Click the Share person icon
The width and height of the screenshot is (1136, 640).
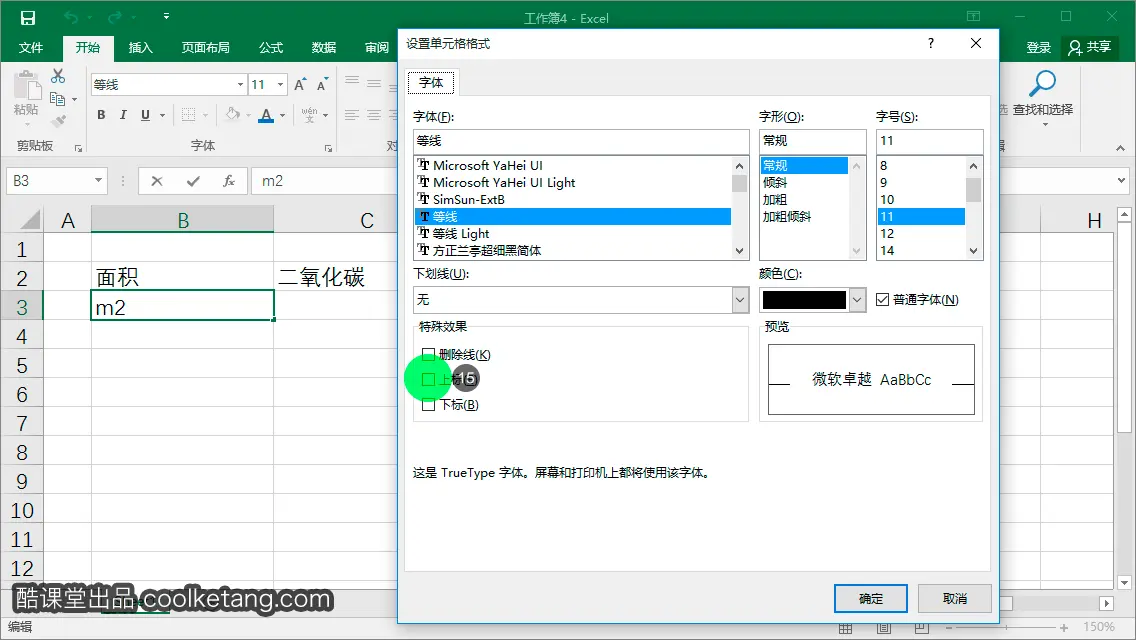(x=1075, y=48)
